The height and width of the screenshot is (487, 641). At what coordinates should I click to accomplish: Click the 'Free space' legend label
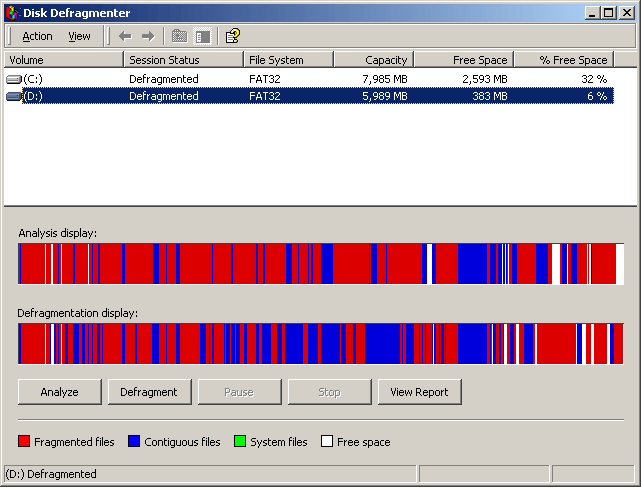pyautogui.click(x=363, y=442)
